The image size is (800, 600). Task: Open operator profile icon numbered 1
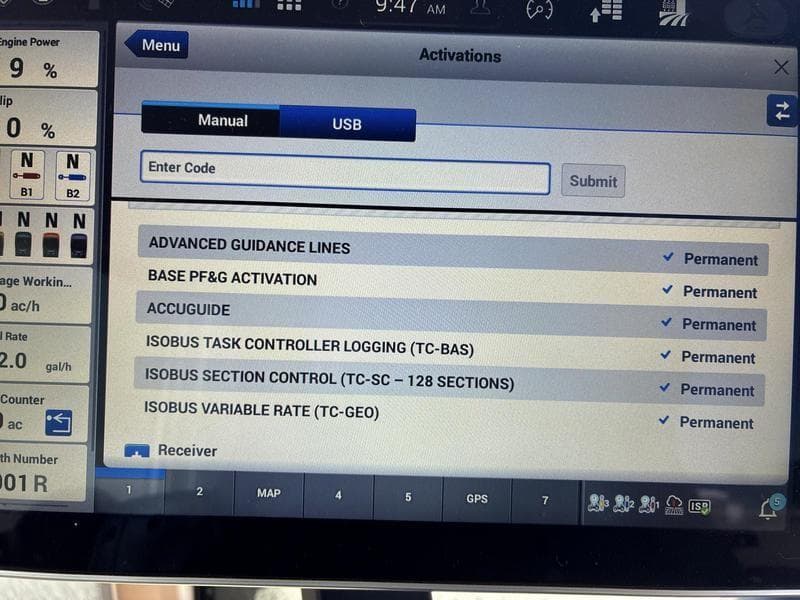click(x=649, y=505)
